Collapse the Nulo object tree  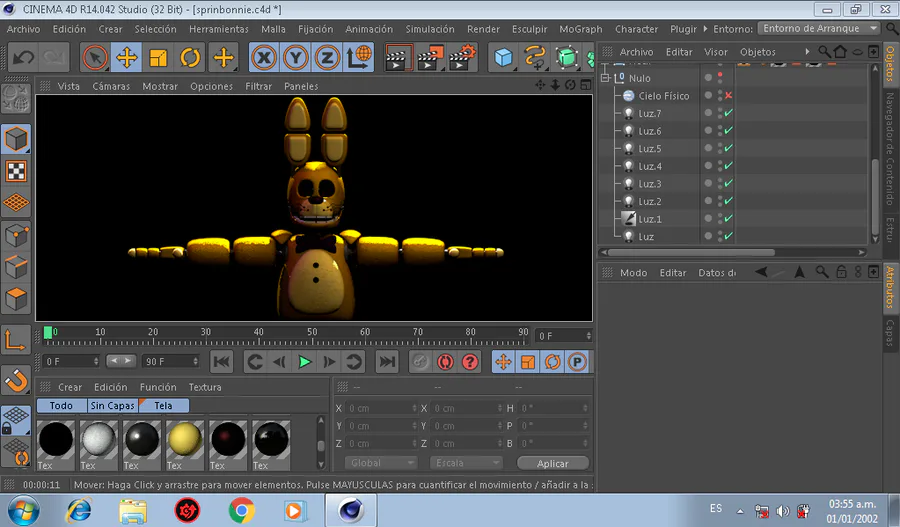click(x=605, y=78)
